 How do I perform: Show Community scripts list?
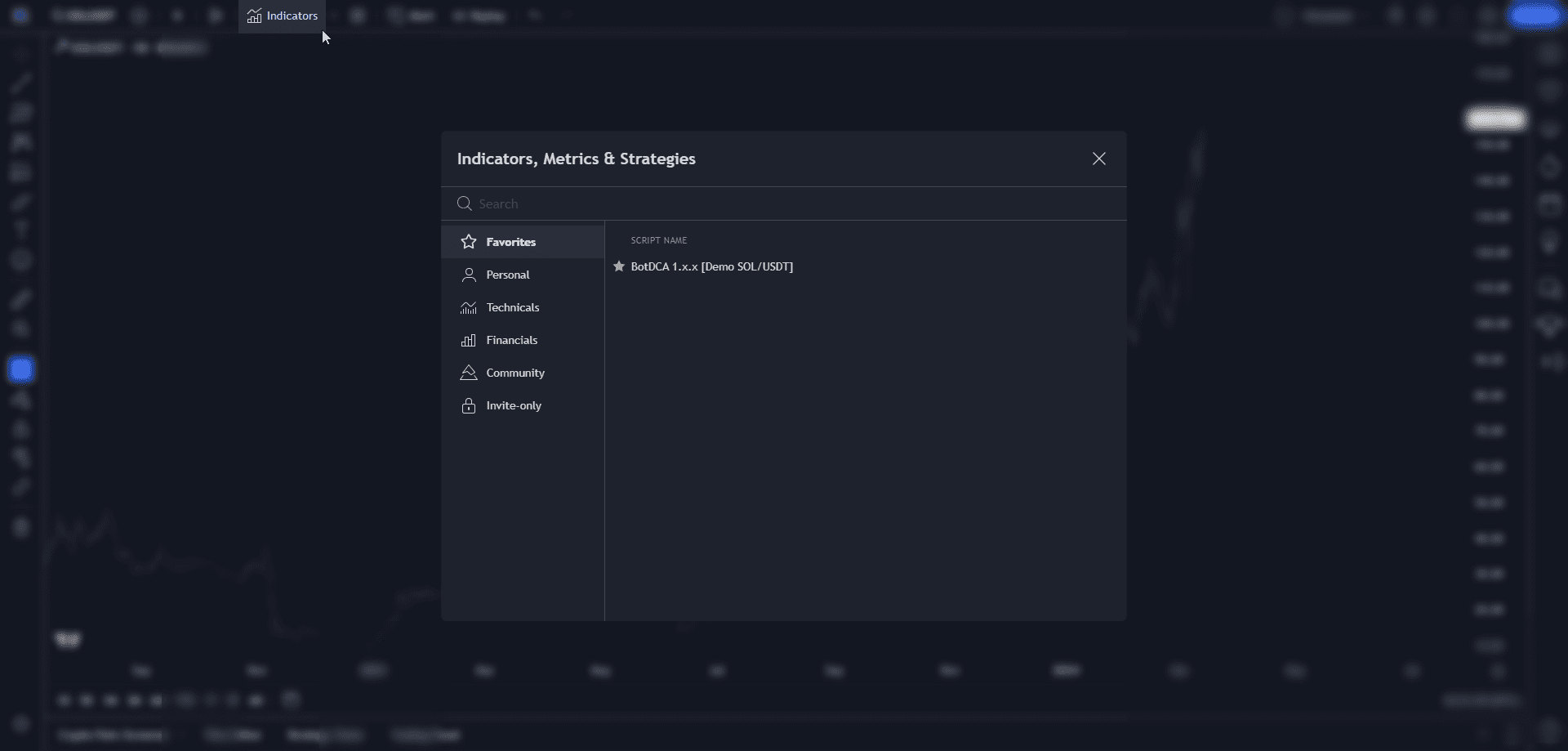[x=514, y=373]
